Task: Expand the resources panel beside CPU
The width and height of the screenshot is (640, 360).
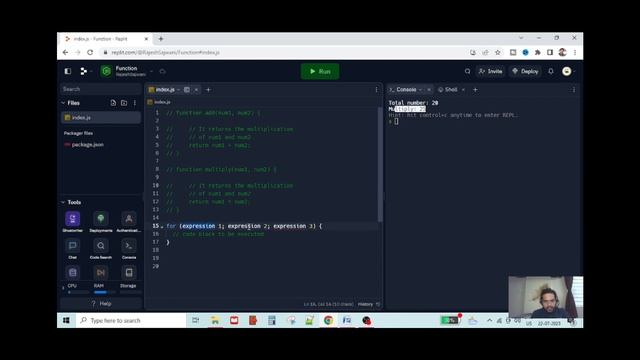Action: pyautogui.click(x=63, y=288)
